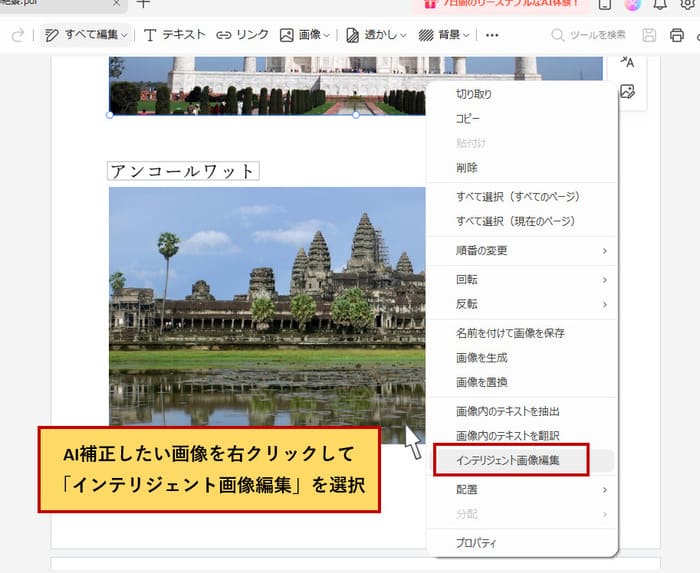
Task: Choose 名前を付けて画像を保存
Action: [x=522, y=333]
